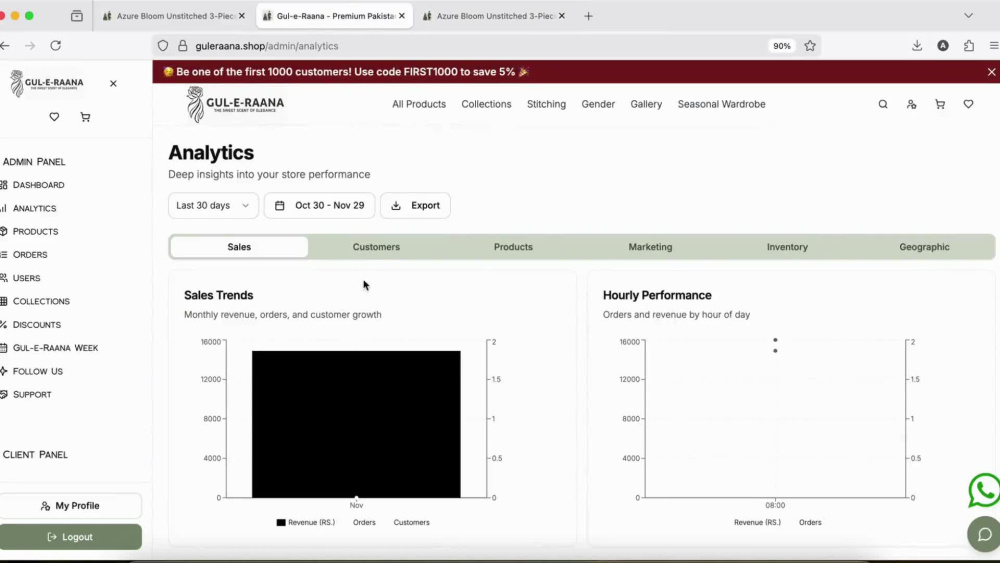Click the 90% zoom level indicator
The height and width of the screenshot is (563, 1000).
coord(782,46)
